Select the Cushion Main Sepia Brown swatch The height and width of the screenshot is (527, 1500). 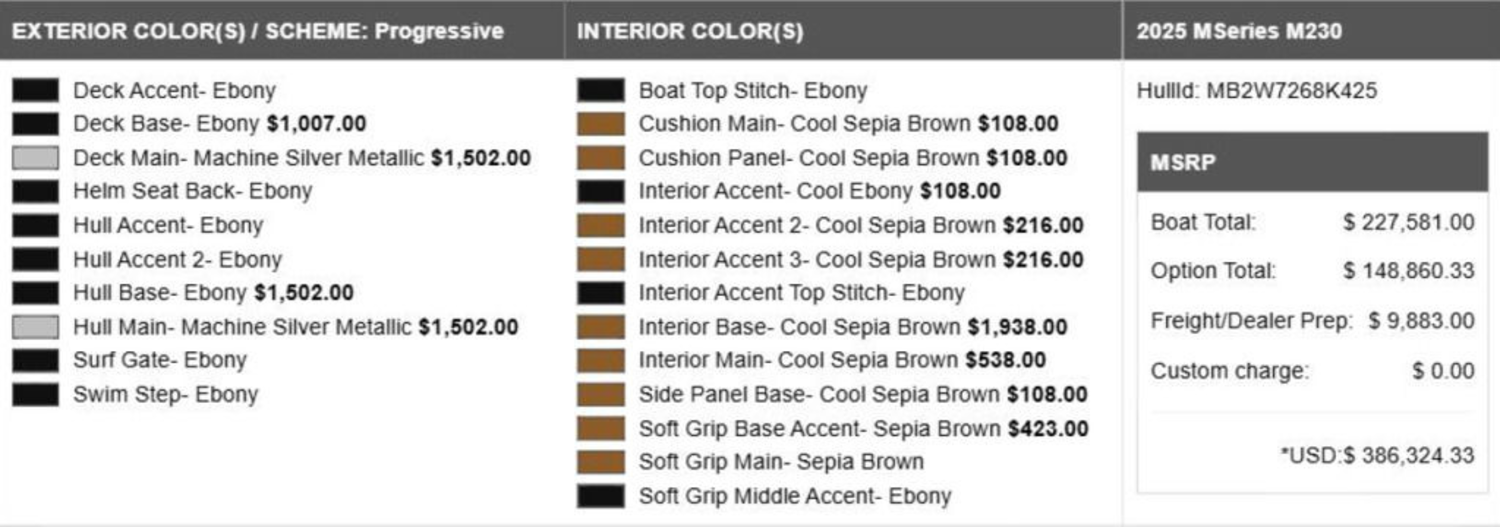click(x=600, y=124)
